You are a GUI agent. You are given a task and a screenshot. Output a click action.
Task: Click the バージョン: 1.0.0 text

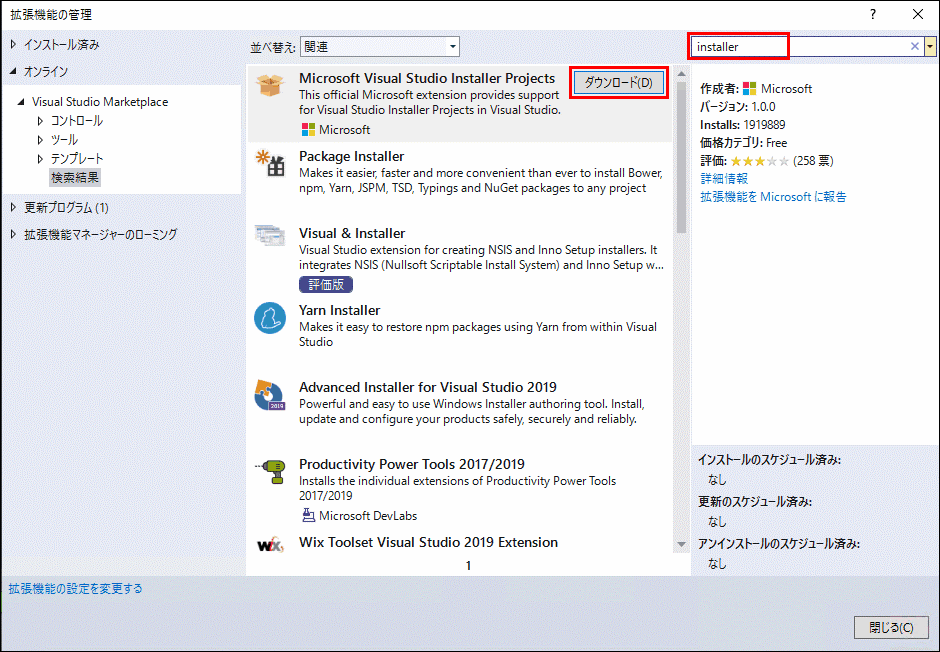(737, 107)
